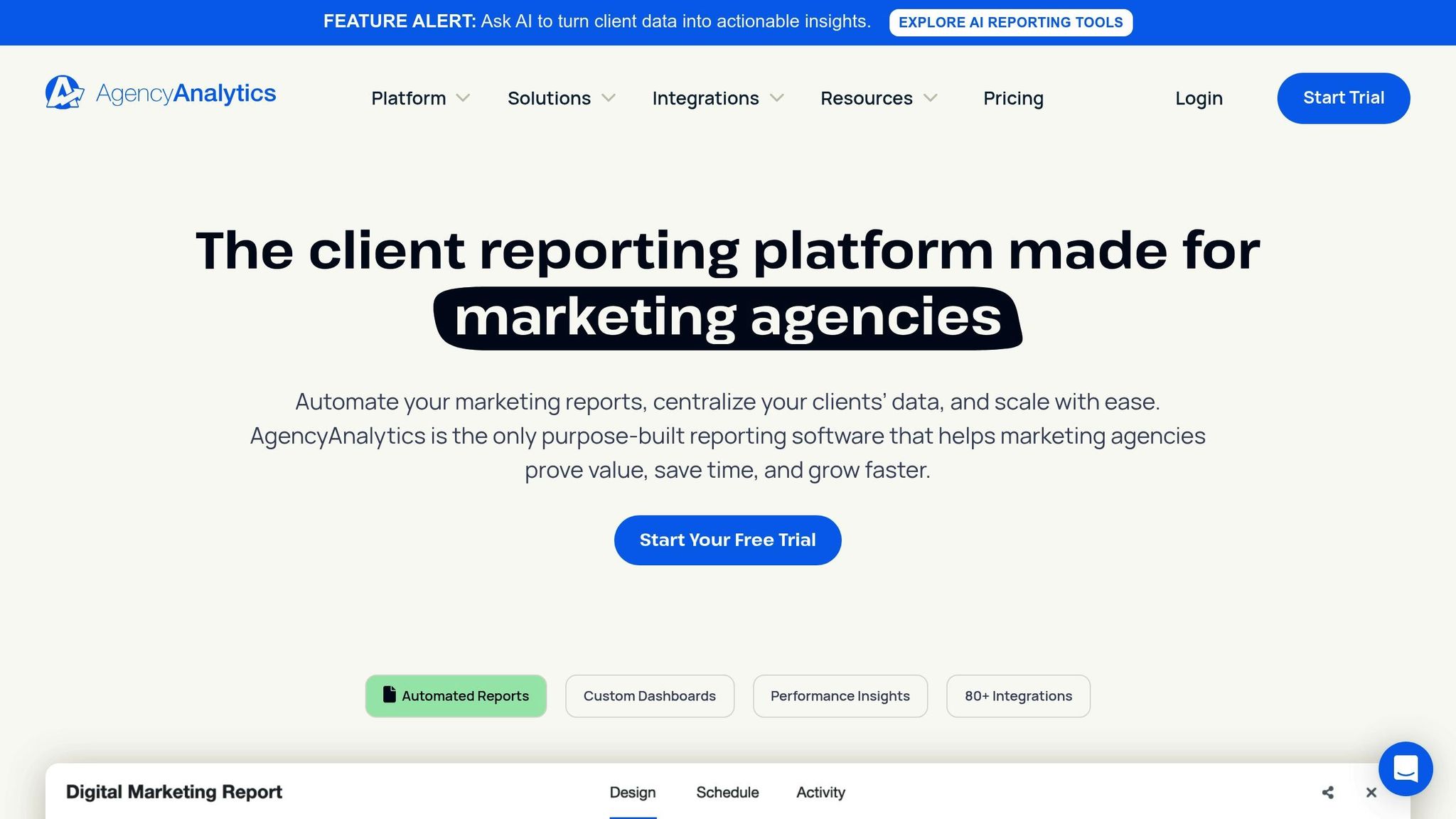Screen dimensions: 1456x819
Task: Click the share icon in Digital Marketing Report
Action: (1327, 792)
